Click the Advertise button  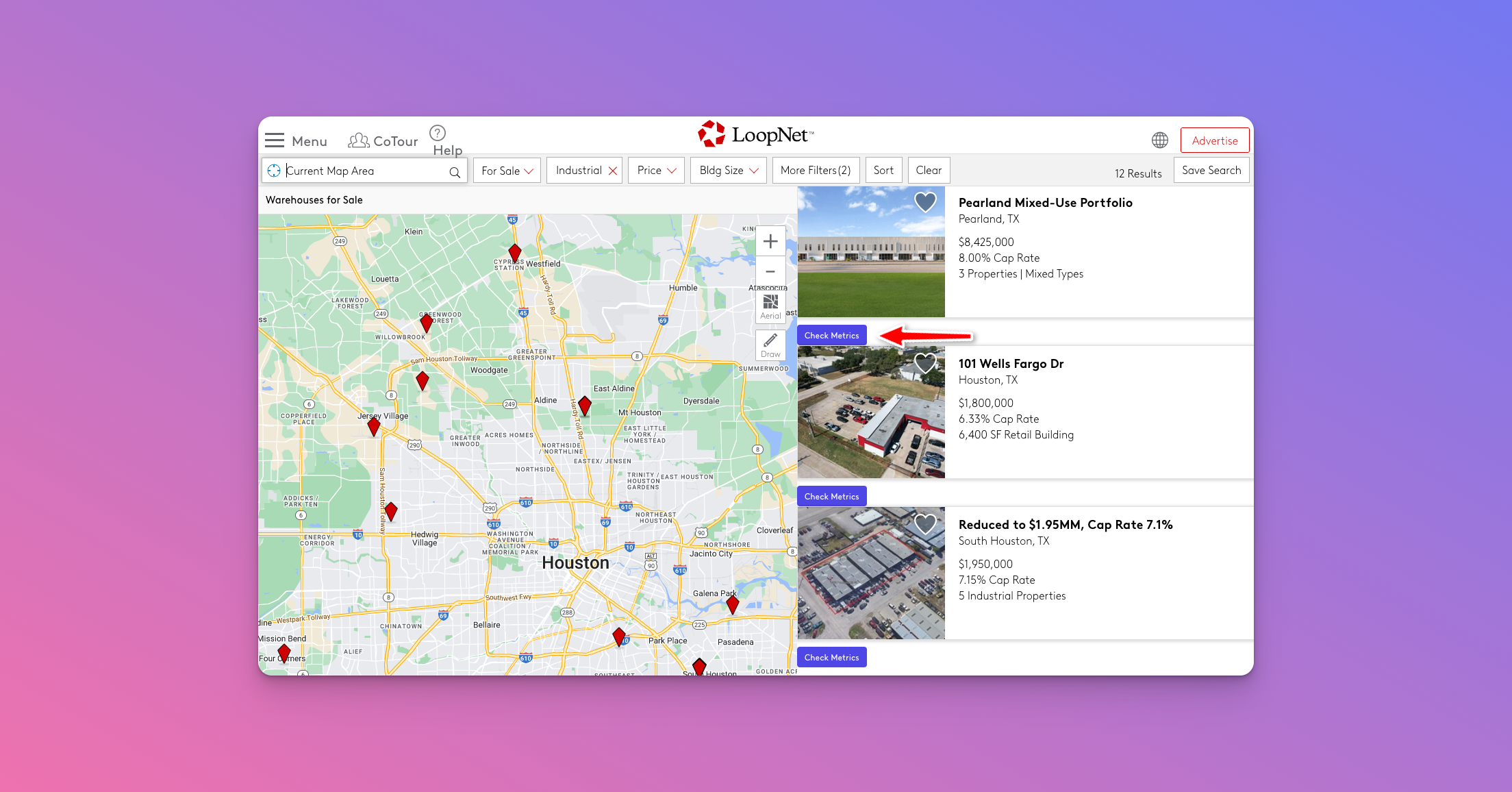(1214, 140)
